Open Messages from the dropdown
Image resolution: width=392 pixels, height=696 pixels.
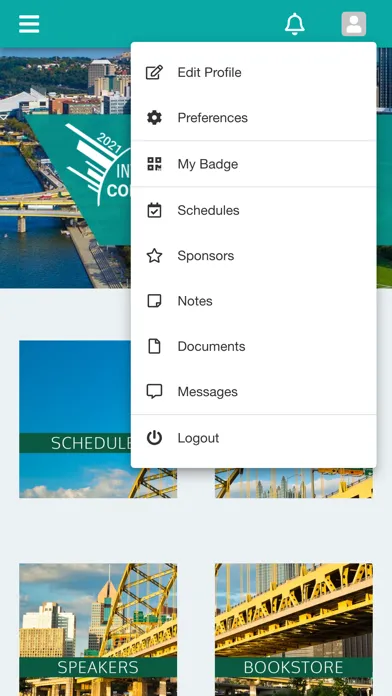point(253,392)
